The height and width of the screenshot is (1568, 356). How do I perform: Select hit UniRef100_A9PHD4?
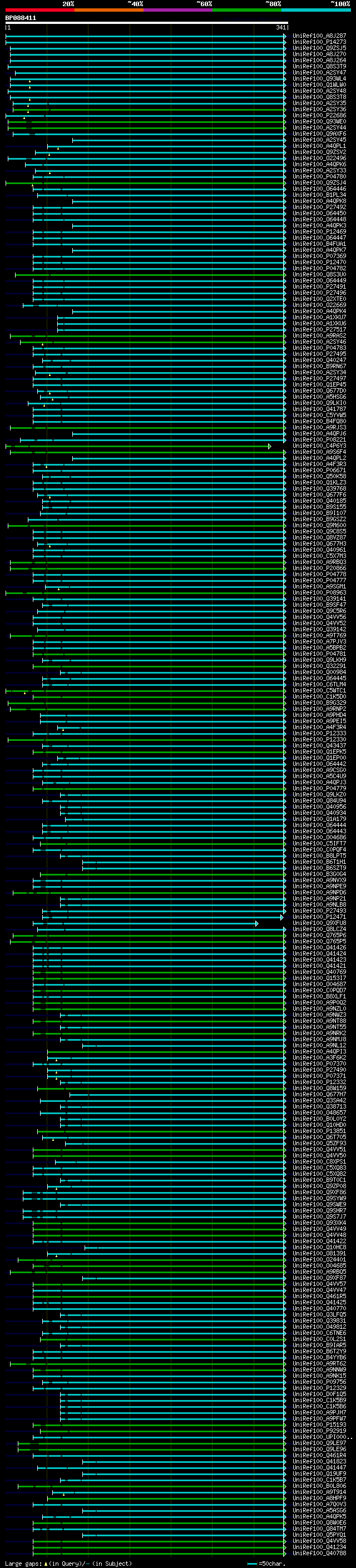[319, 715]
